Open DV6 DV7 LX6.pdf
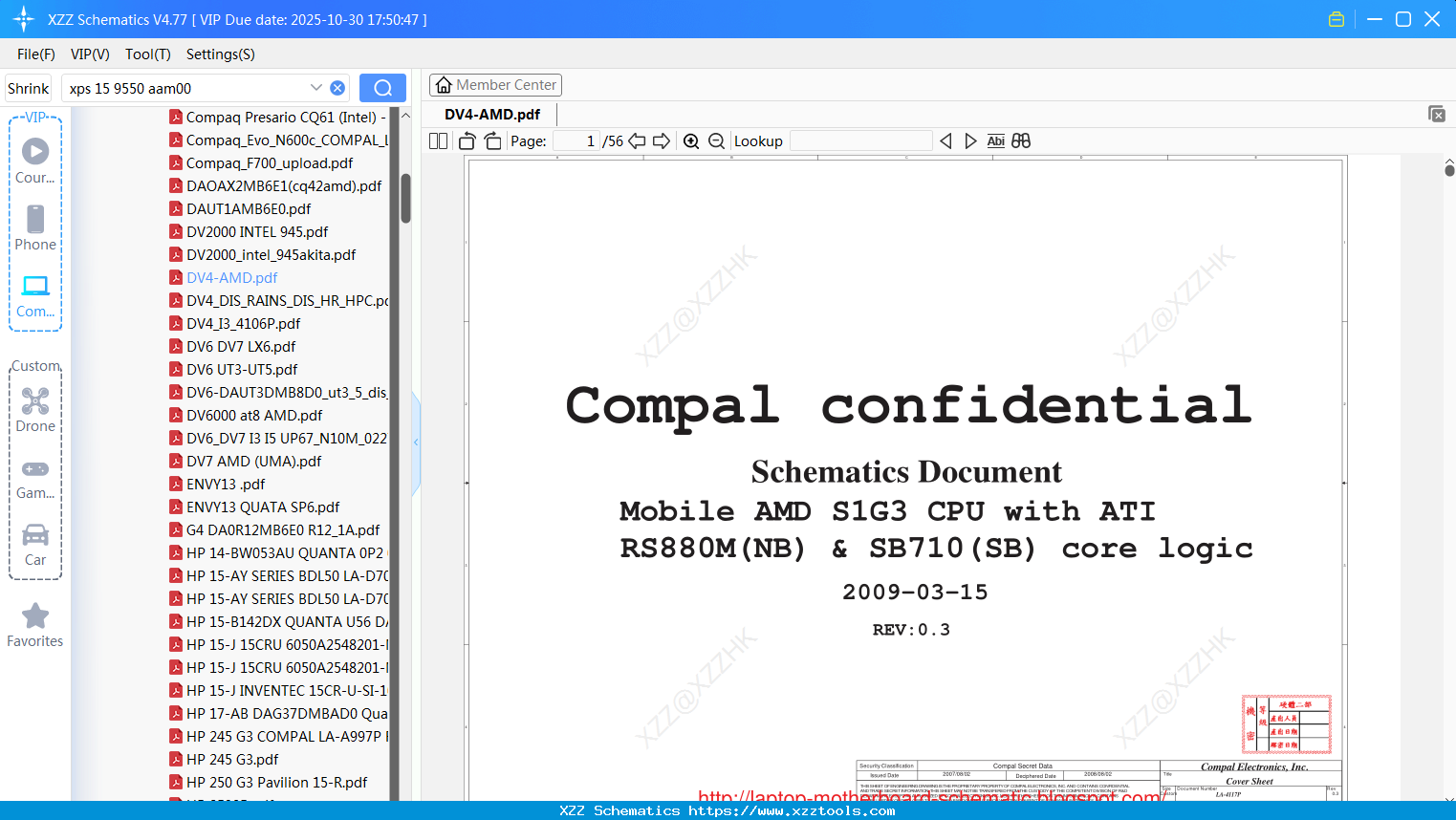This screenshot has height=820, width=1456. (232, 347)
